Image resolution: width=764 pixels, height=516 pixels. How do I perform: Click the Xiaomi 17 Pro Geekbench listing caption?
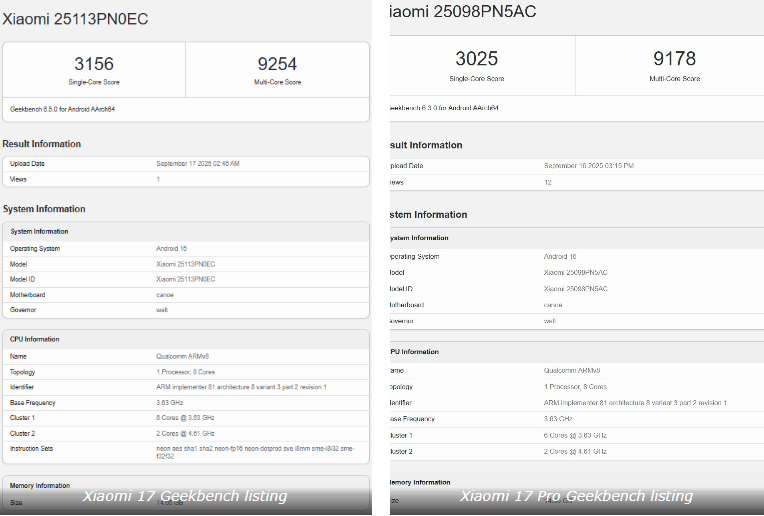(576, 496)
